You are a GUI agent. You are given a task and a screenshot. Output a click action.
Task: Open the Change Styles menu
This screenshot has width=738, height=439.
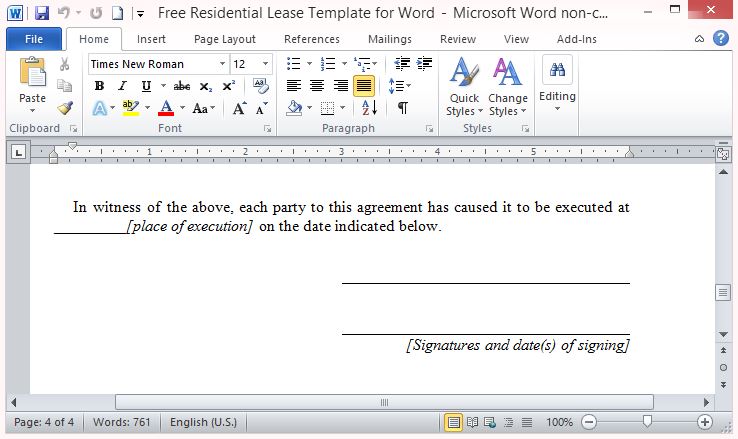507,87
